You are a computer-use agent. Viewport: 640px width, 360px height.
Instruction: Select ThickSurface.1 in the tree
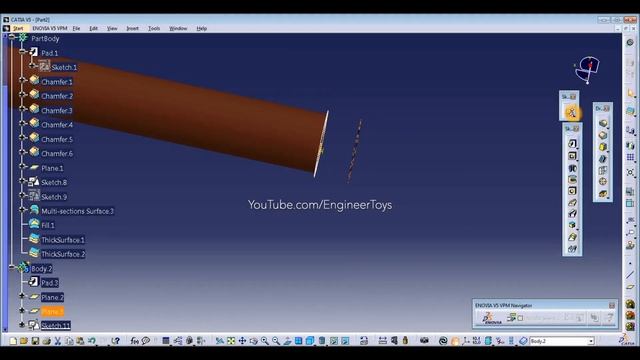click(63, 240)
